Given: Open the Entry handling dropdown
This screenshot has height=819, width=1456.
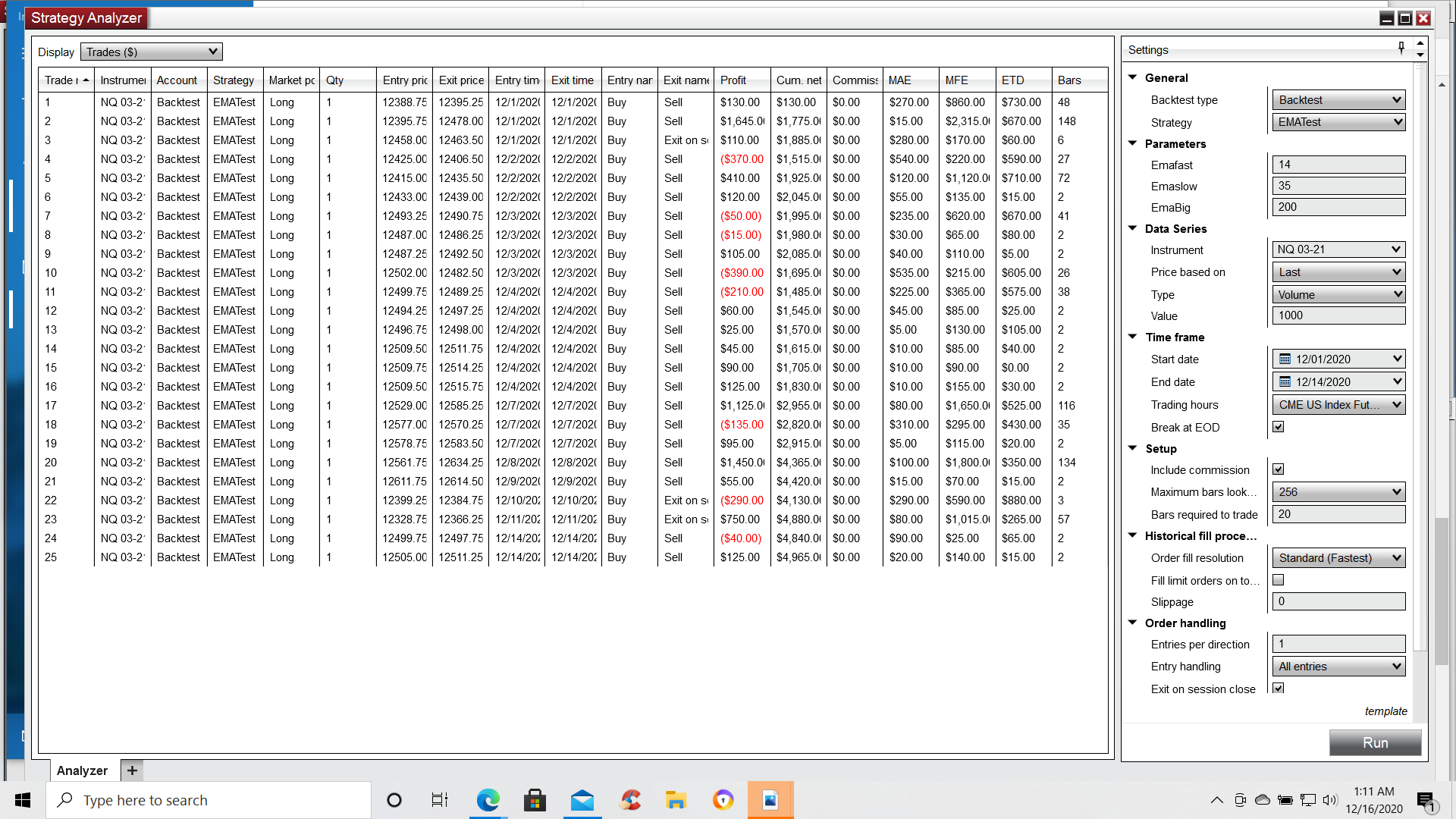Looking at the screenshot, I should pos(1338,667).
